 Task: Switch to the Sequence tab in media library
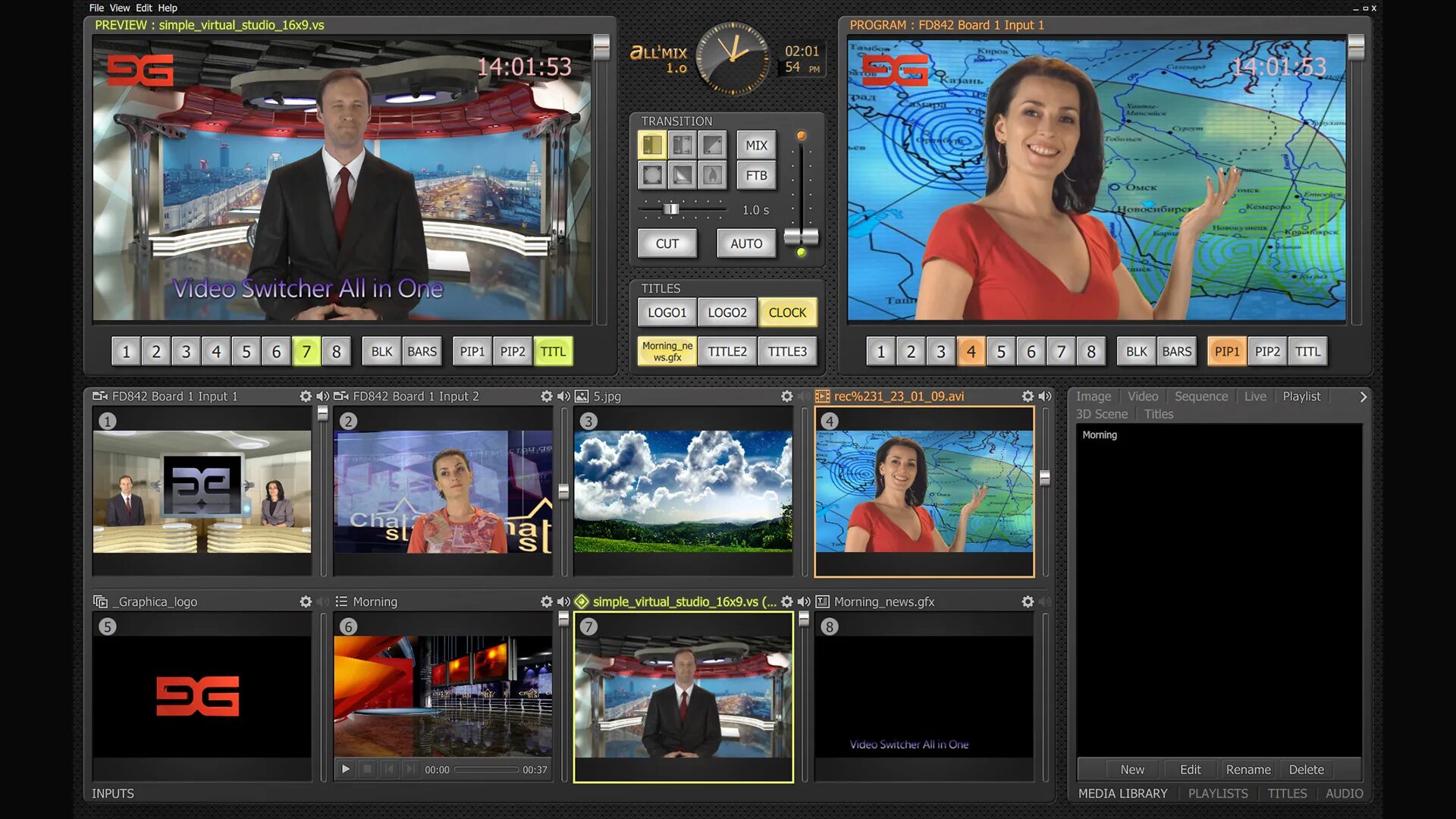[1200, 397]
